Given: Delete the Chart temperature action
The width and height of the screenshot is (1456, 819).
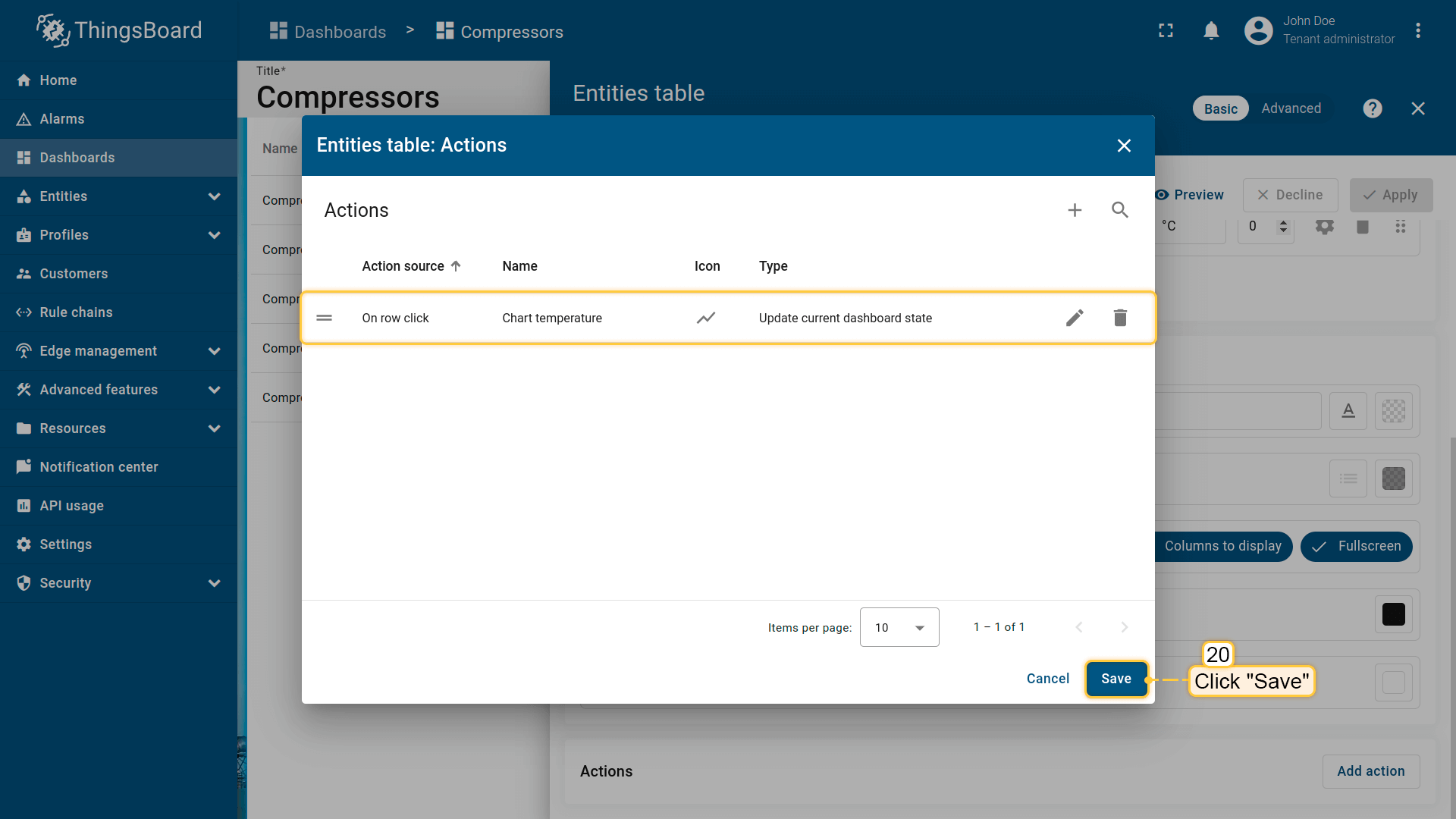Looking at the screenshot, I should 1120,318.
